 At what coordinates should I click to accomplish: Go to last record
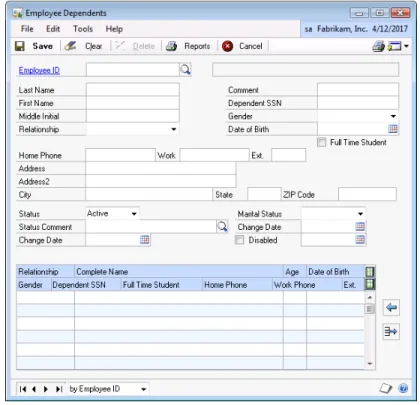click(59, 389)
